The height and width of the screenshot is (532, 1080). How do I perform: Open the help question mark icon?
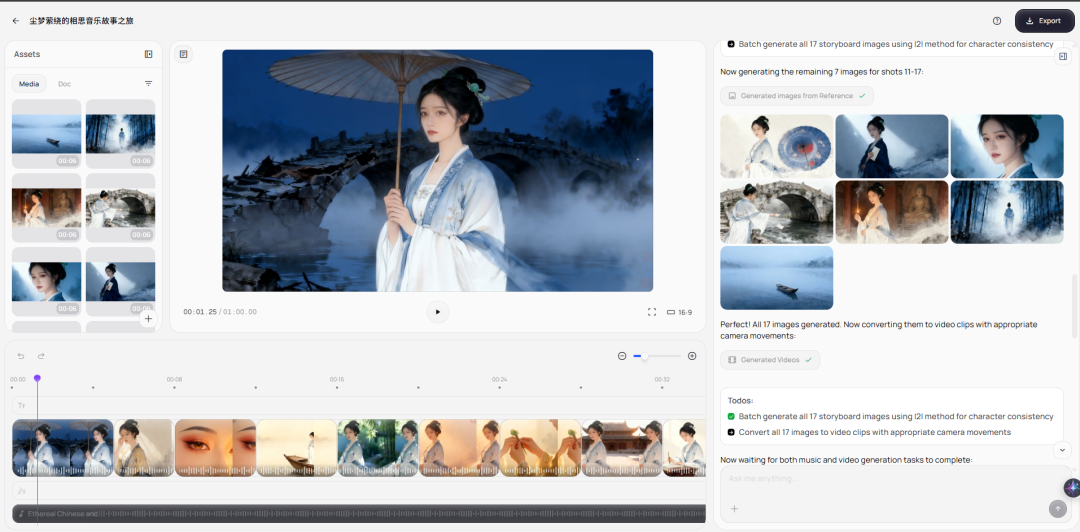tap(997, 20)
